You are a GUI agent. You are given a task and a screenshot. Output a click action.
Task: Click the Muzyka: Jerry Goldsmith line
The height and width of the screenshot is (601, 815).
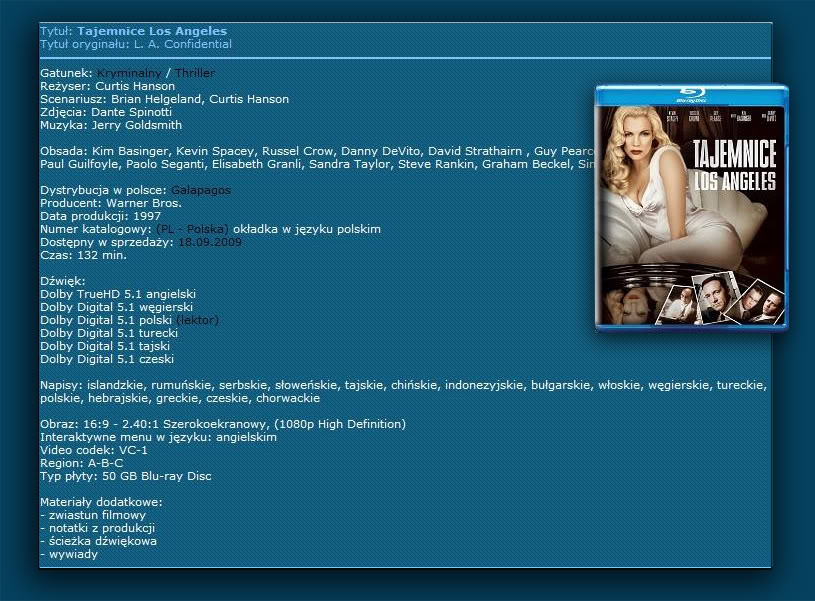111,125
